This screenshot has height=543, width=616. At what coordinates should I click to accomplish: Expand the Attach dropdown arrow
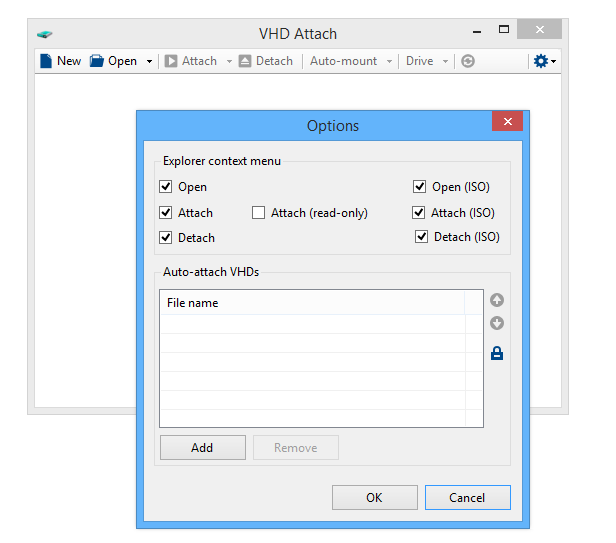[229, 62]
